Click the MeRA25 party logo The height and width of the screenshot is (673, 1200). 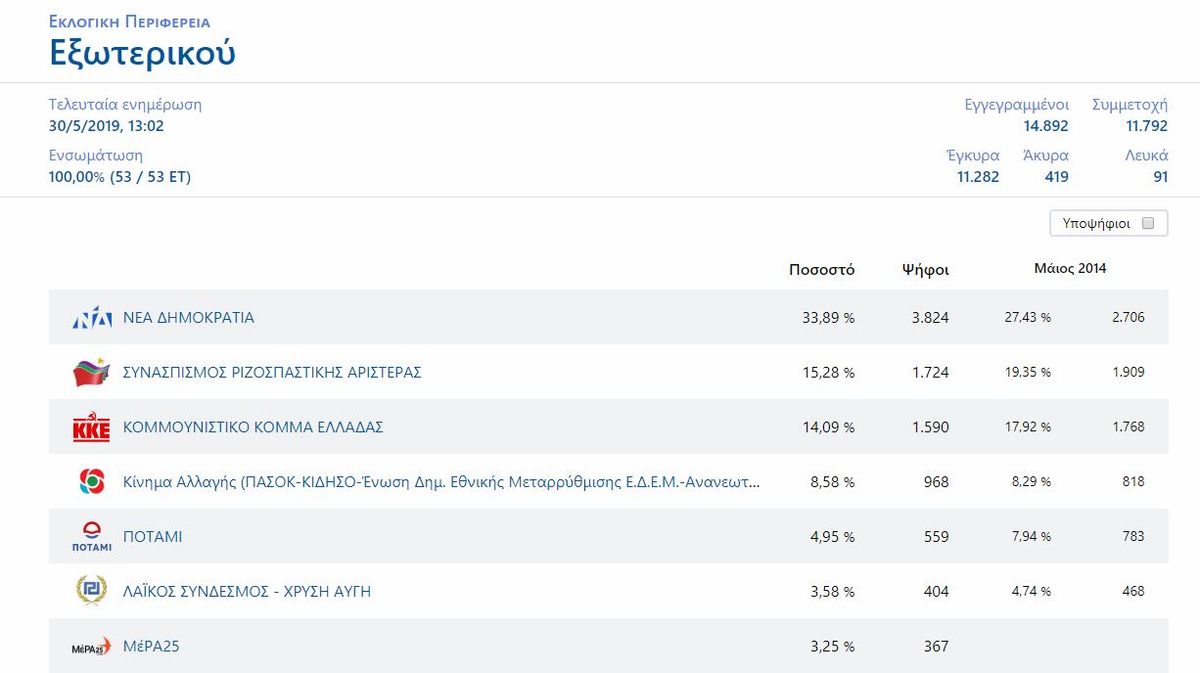tap(91, 647)
